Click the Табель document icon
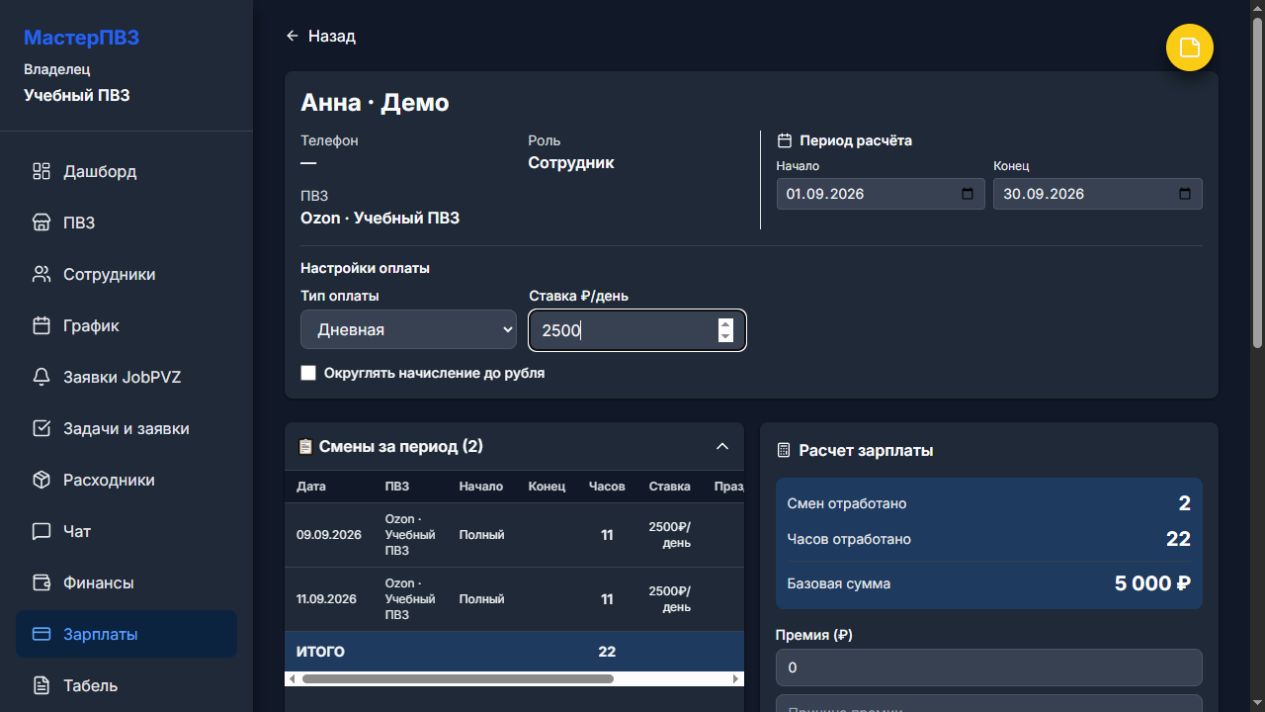 [x=41, y=686]
